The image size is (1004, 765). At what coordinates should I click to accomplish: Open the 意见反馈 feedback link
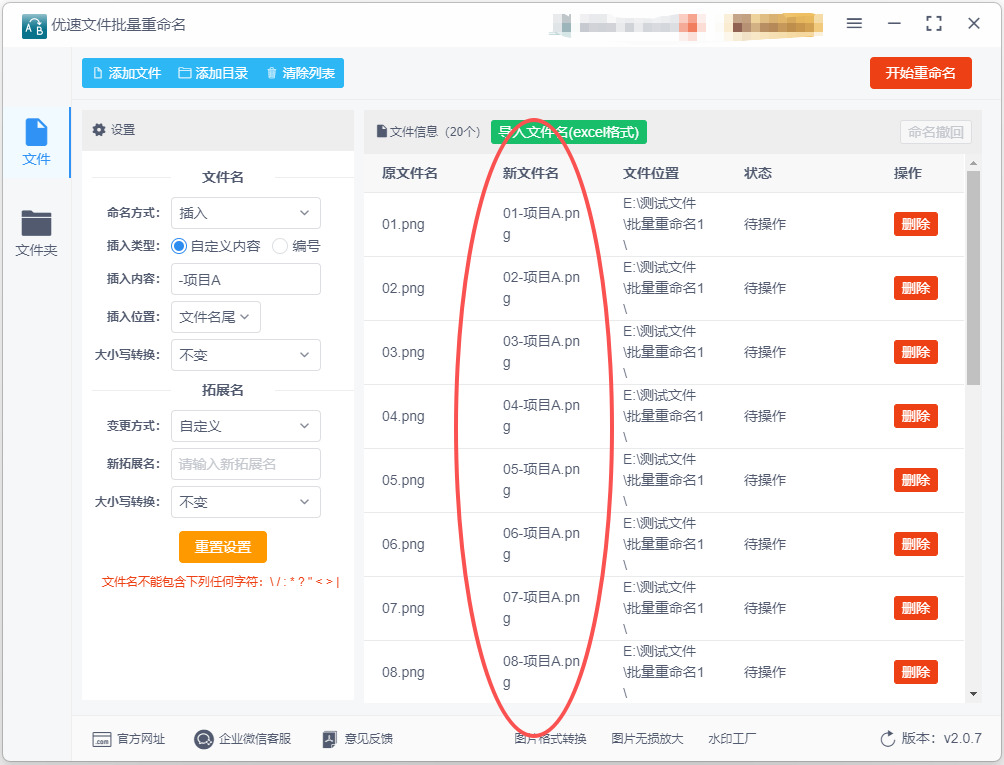(x=369, y=739)
